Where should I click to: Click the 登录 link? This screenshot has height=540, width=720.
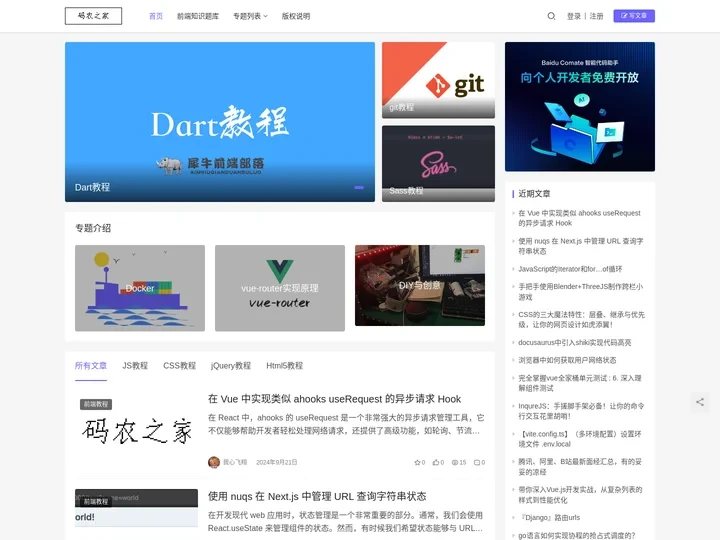(574, 16)
